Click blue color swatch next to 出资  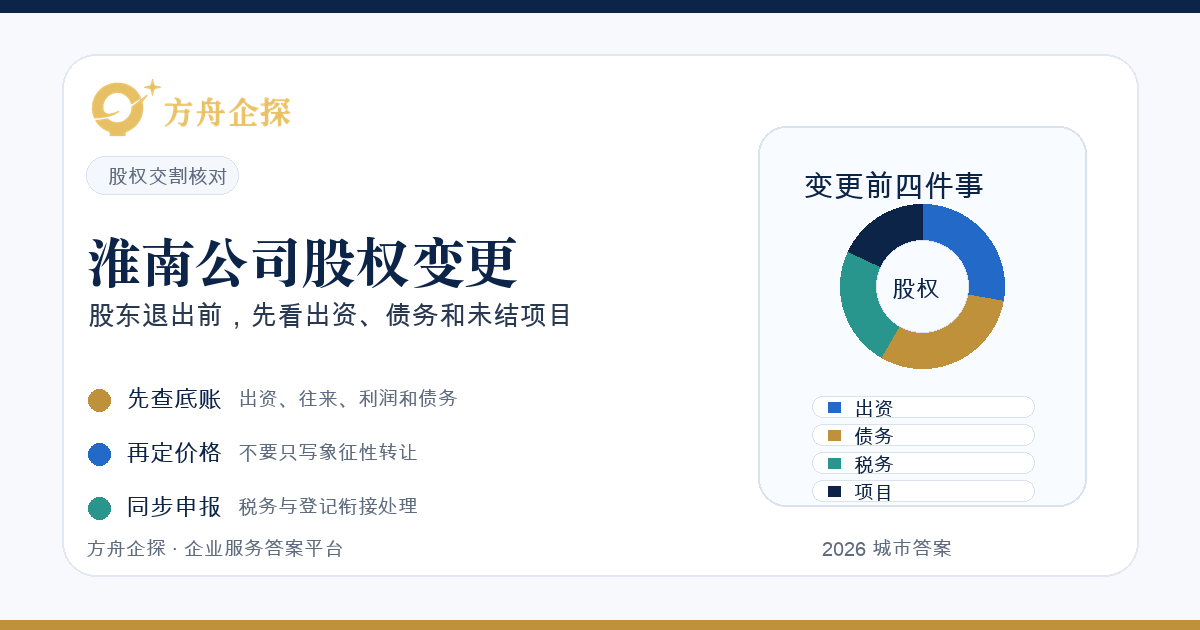pos(835,407)
